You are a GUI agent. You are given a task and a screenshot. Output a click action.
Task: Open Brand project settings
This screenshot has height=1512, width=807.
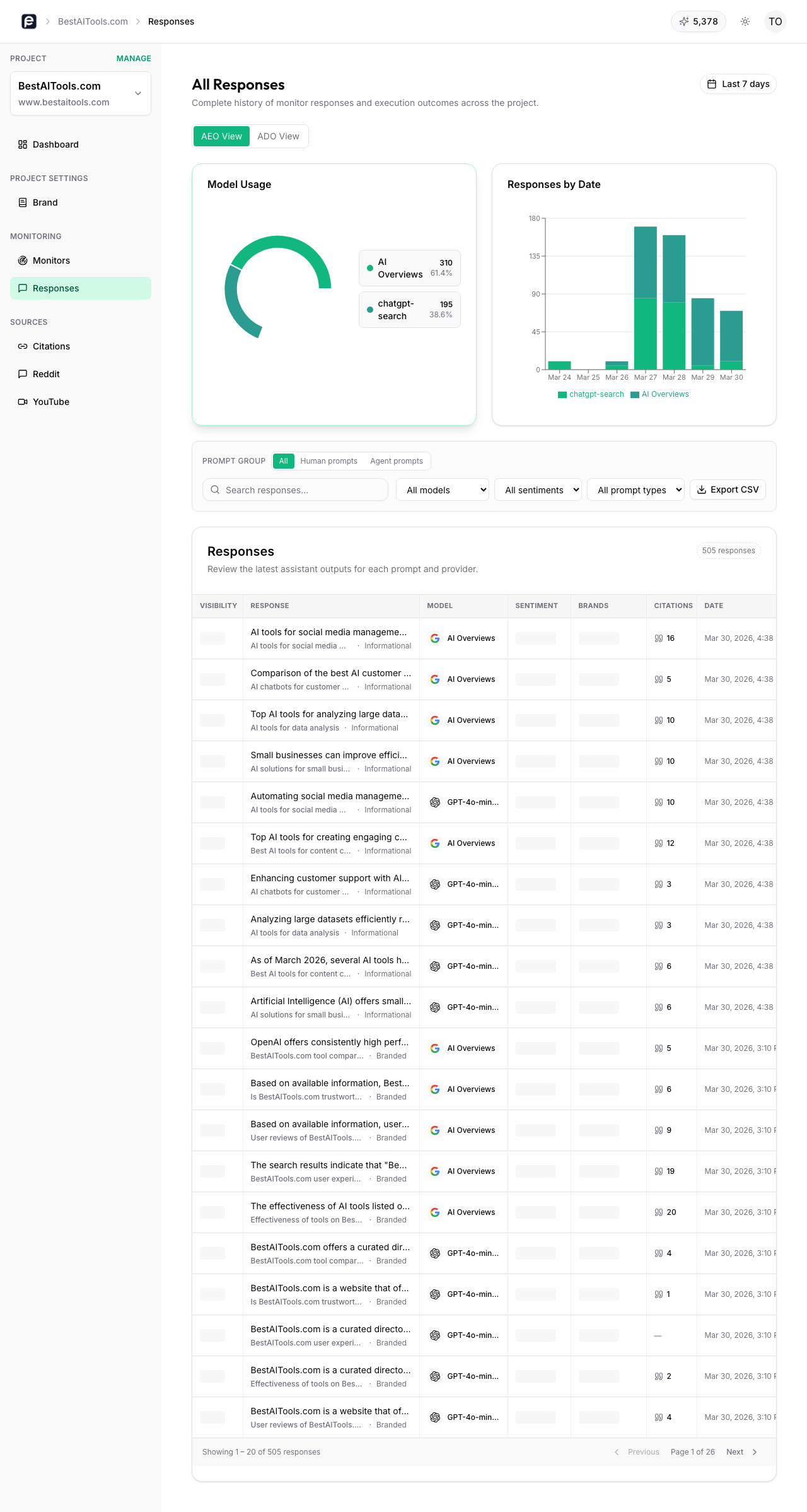(x=81, y=202)
